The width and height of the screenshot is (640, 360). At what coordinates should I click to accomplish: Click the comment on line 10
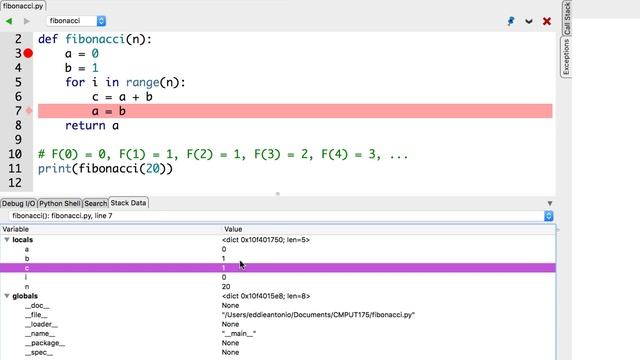coord(223,154)
